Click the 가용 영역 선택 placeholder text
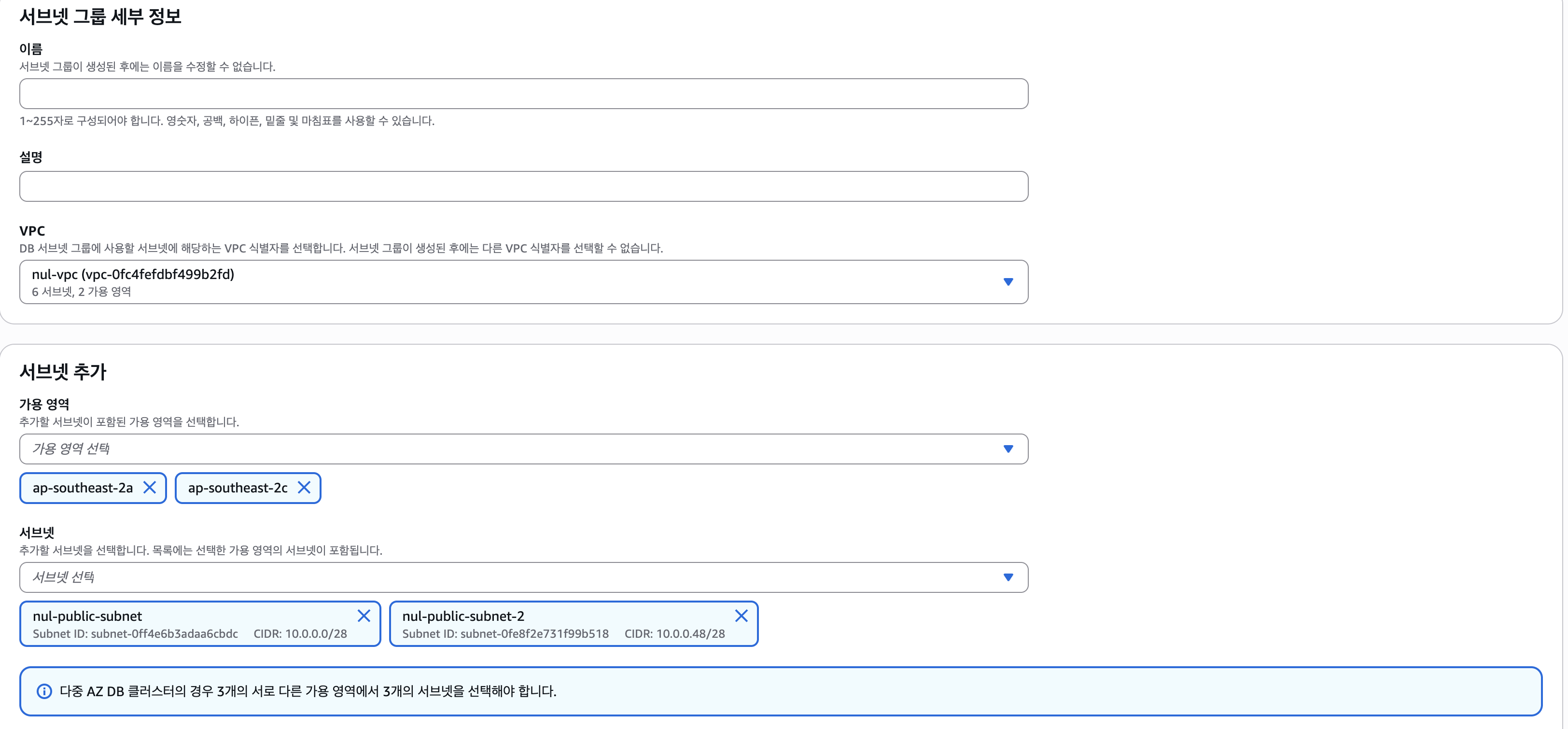Image resolution: width=1568 pixels, height=729 pixels. coord(70,449)
